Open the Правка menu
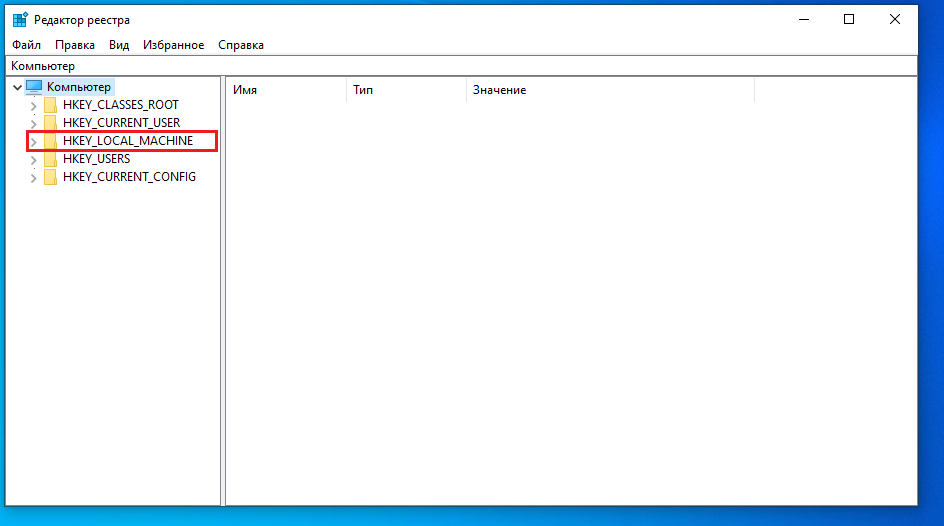 75,45
